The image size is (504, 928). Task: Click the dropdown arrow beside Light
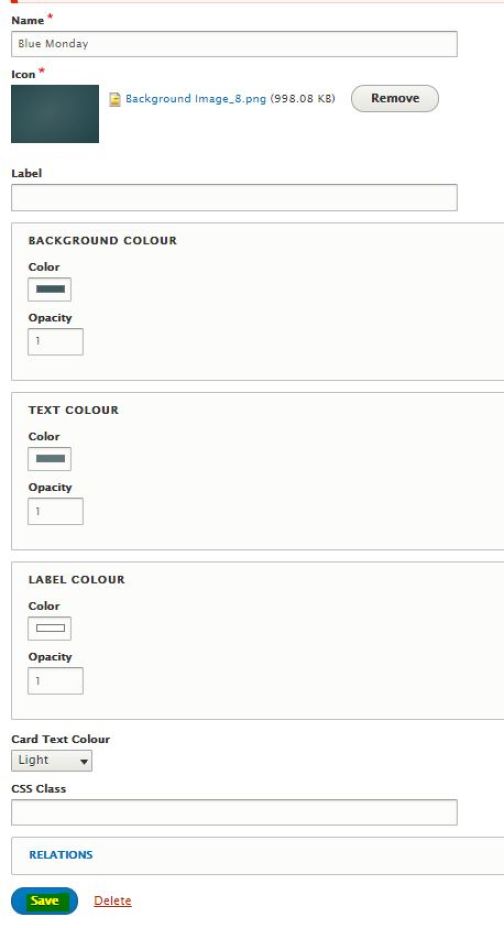(84, 762)
